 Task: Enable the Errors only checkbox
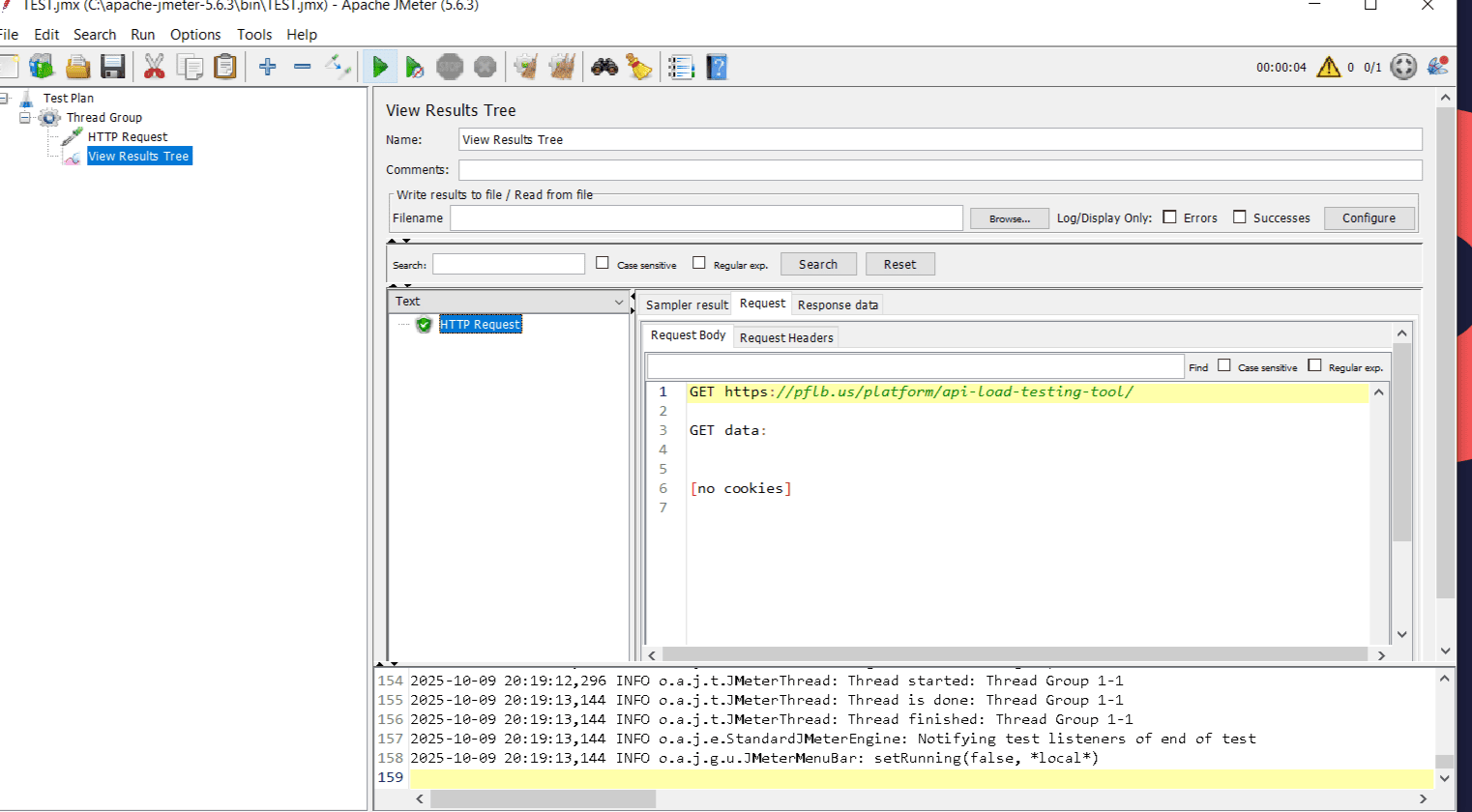point(1170,217)
